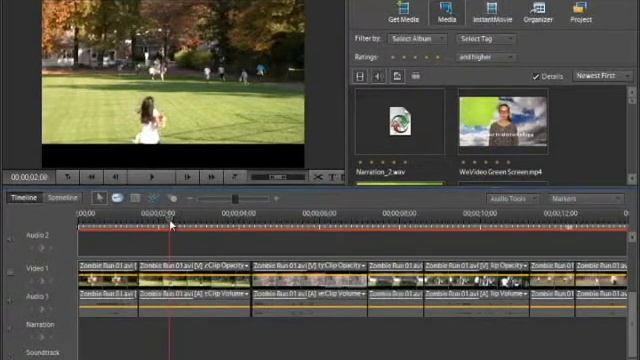Click the shuttle slider in the monitor
The image size is (640, 360).
(278, 177)
